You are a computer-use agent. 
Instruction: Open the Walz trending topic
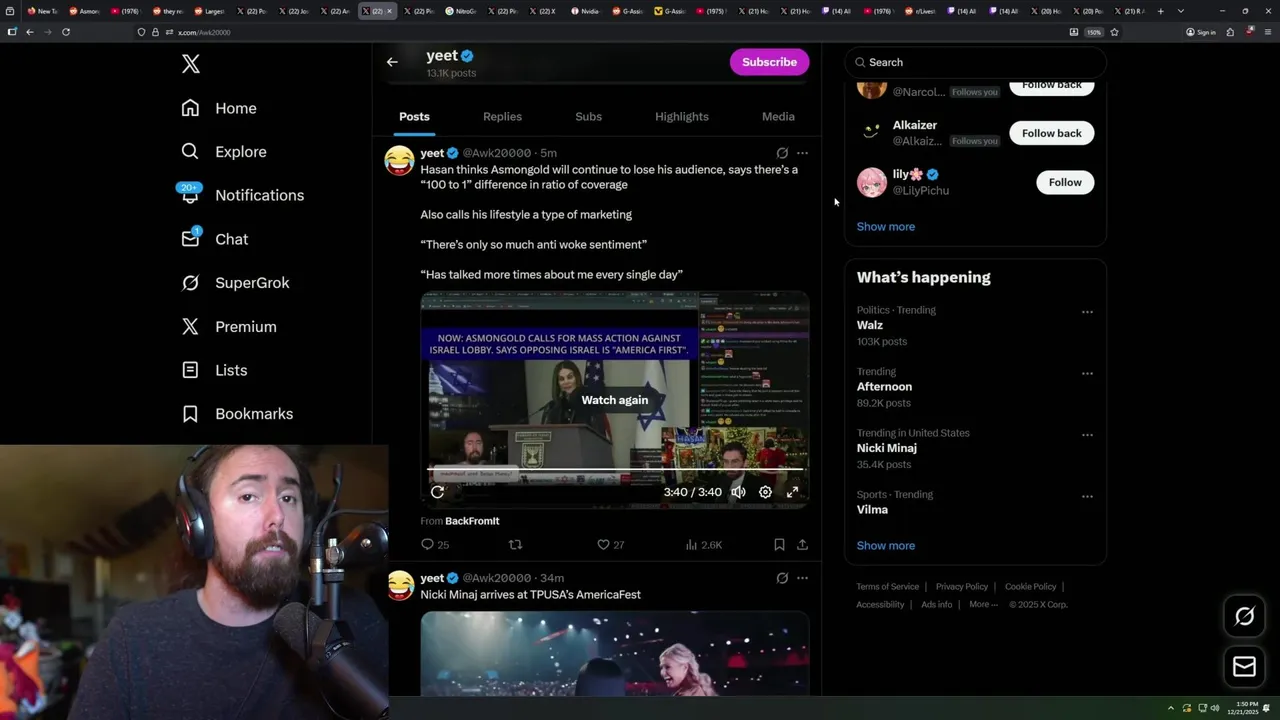point(870,325)
